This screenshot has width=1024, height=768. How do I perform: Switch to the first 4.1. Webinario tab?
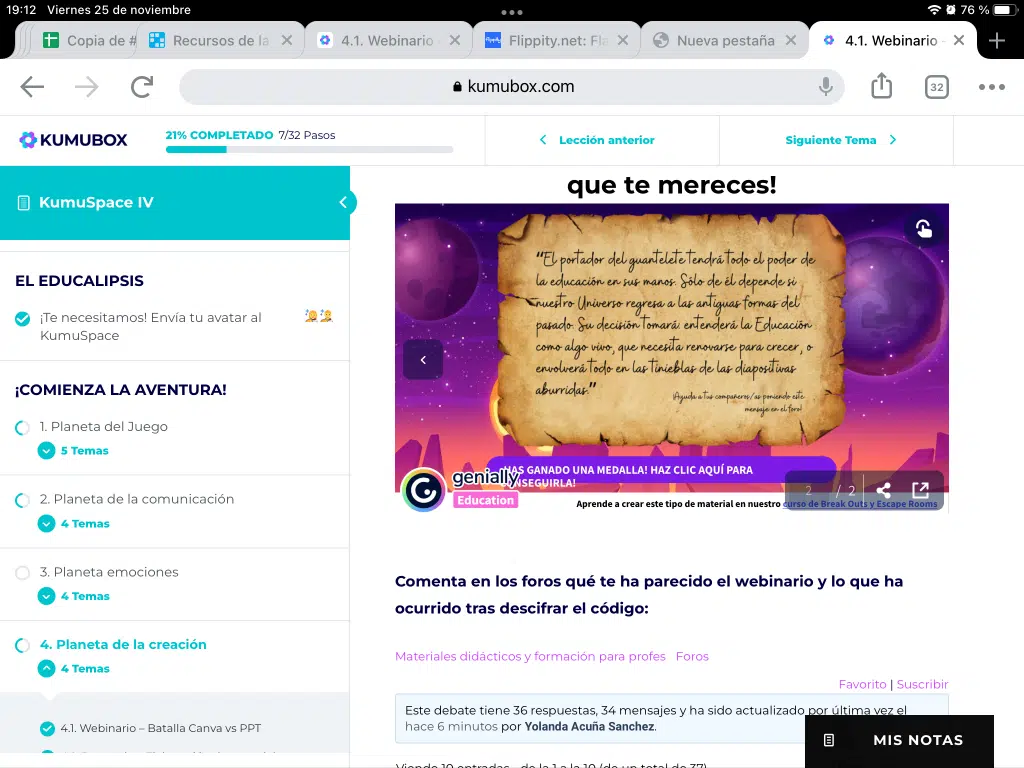[x=387, y=40]
